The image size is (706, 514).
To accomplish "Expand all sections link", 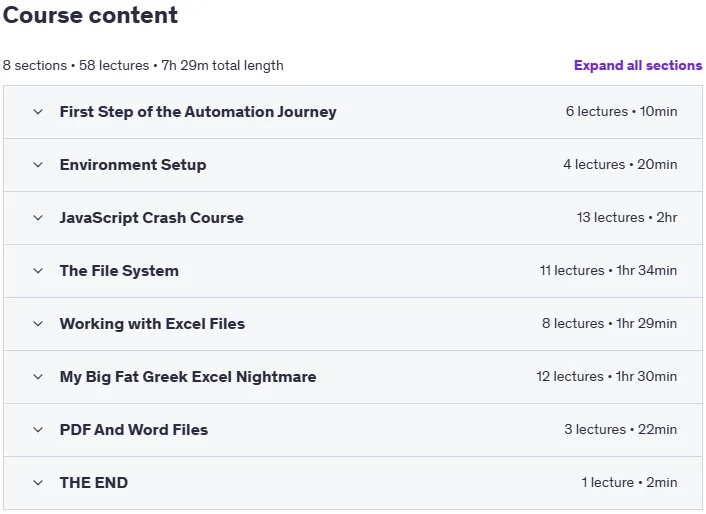I will (638, 66).
